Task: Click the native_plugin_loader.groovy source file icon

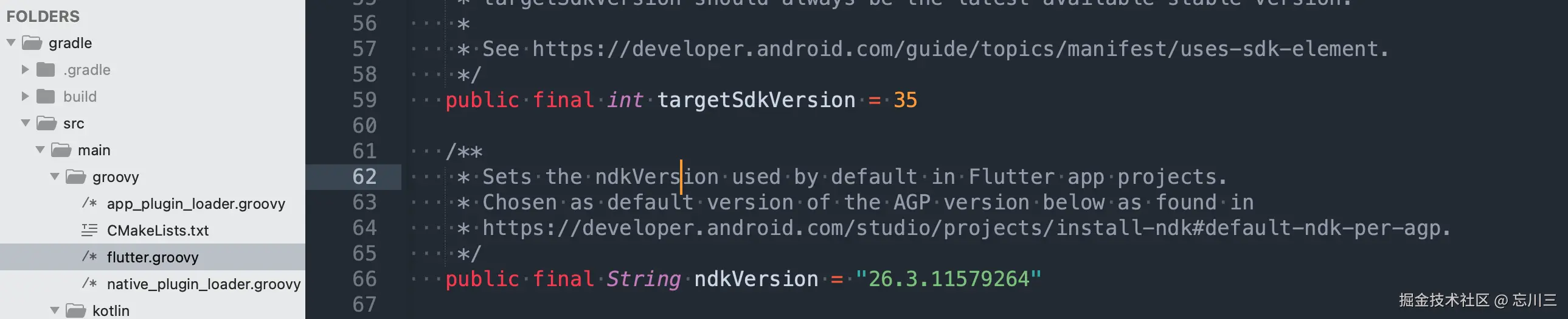Action: [89, 284]
